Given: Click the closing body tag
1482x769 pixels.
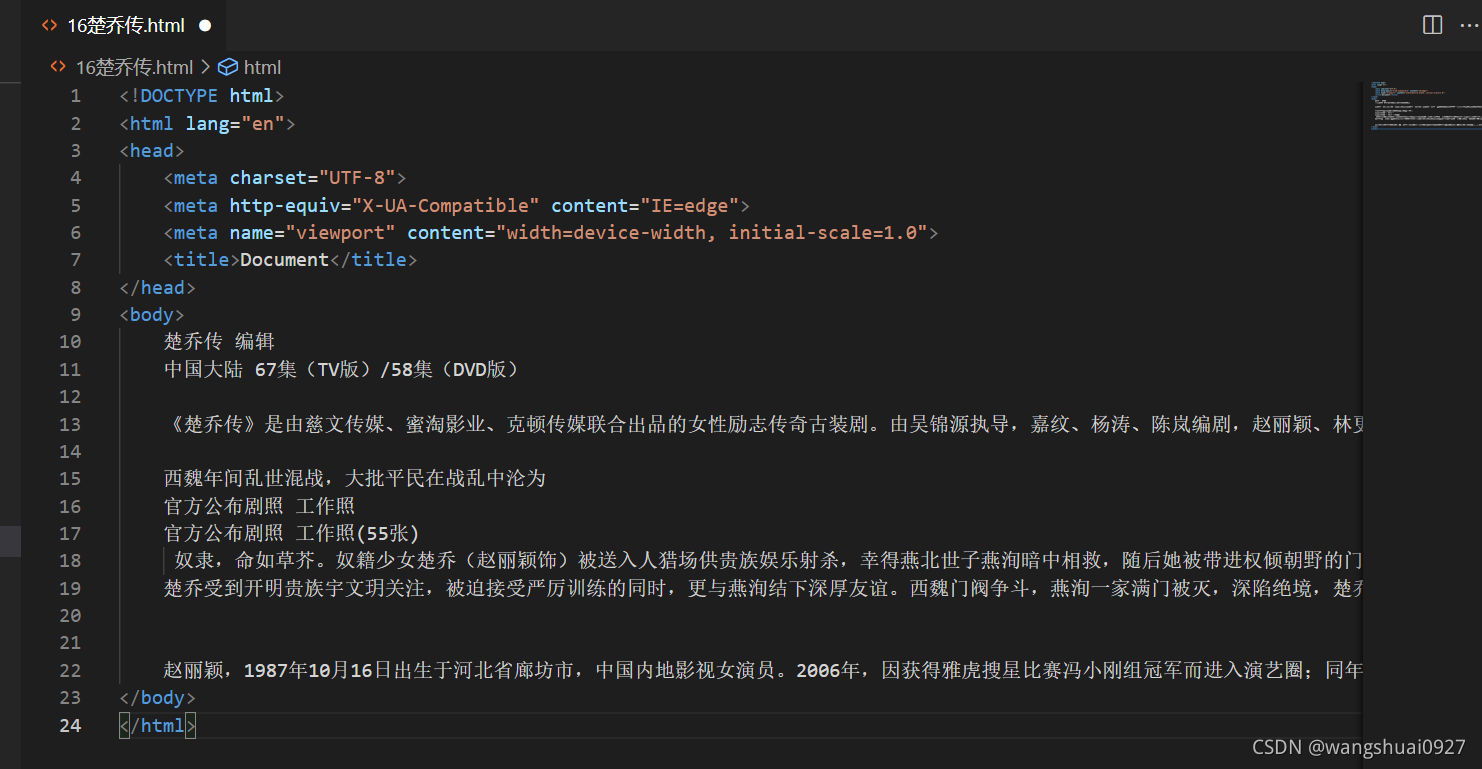Looking at the screenshot, I should [158, 697].
